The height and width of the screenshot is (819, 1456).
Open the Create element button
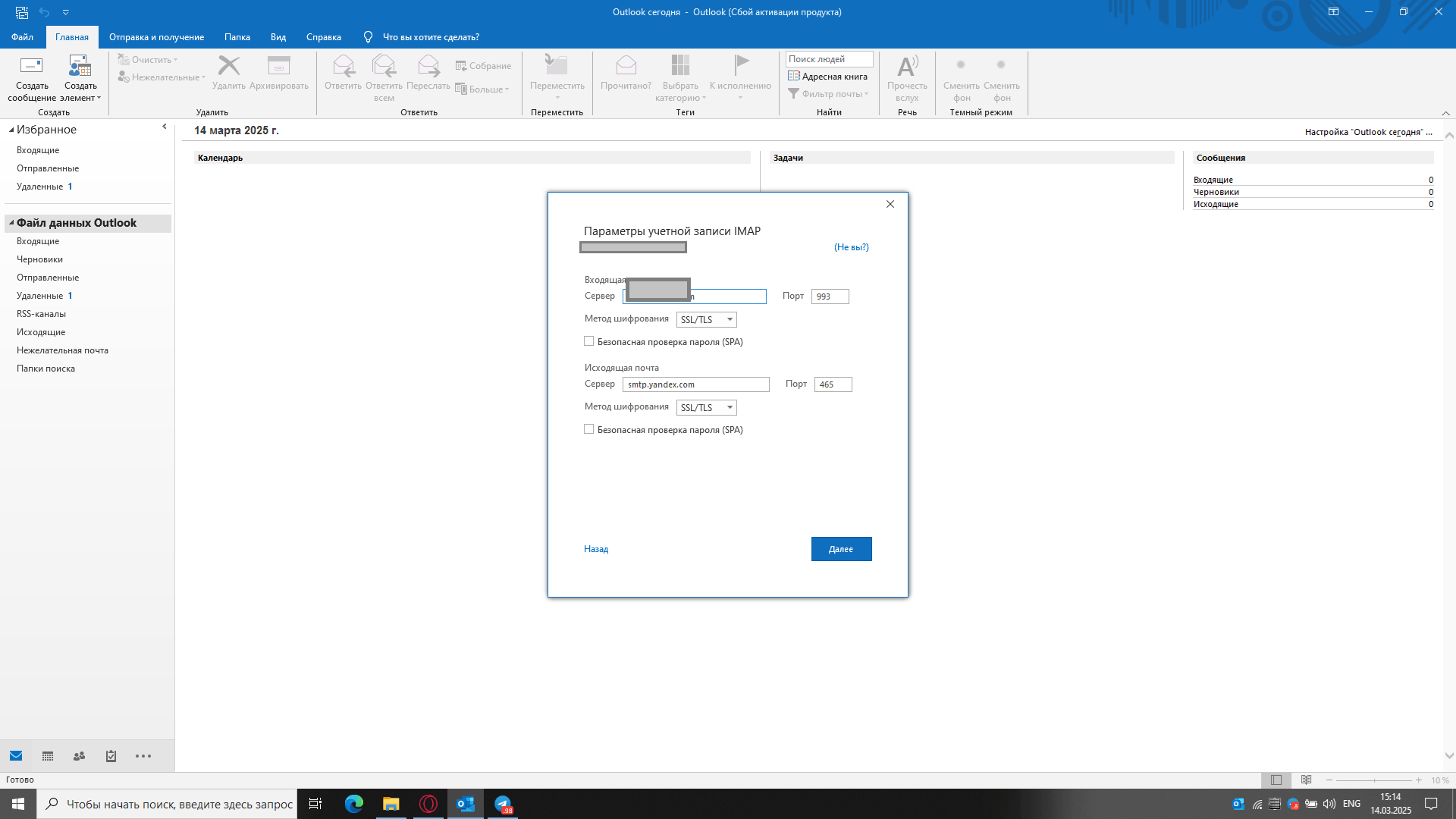point(80,78)
